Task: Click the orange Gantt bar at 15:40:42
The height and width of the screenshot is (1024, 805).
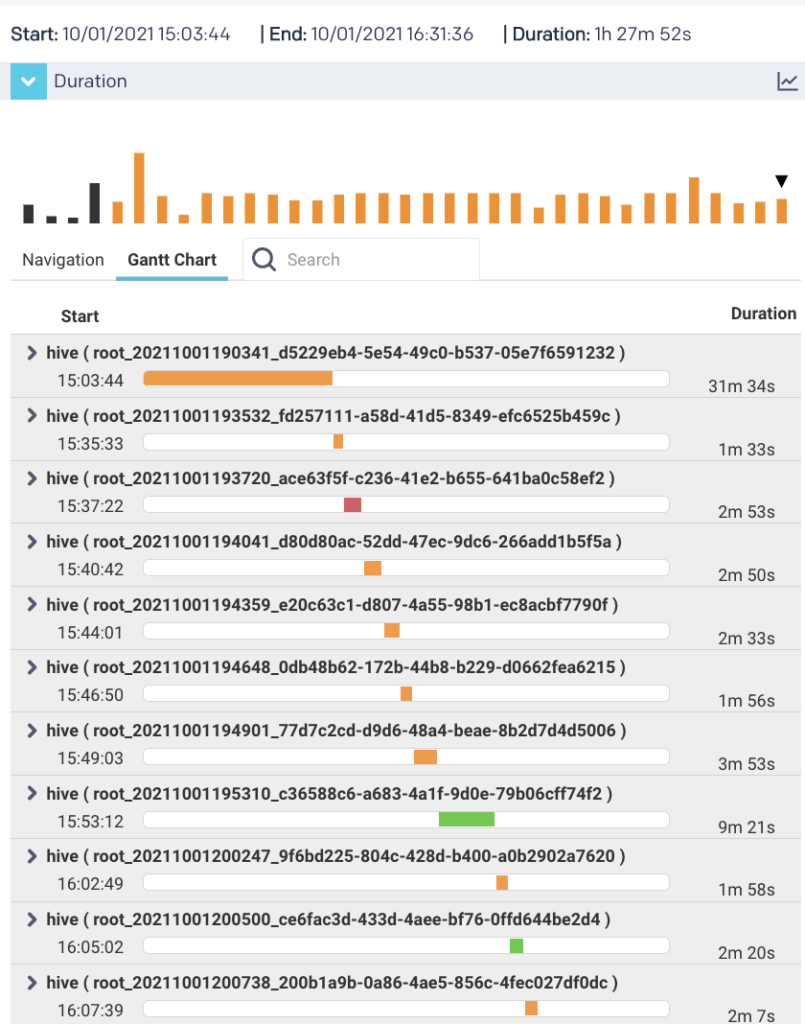Action: tap(373, 568)
